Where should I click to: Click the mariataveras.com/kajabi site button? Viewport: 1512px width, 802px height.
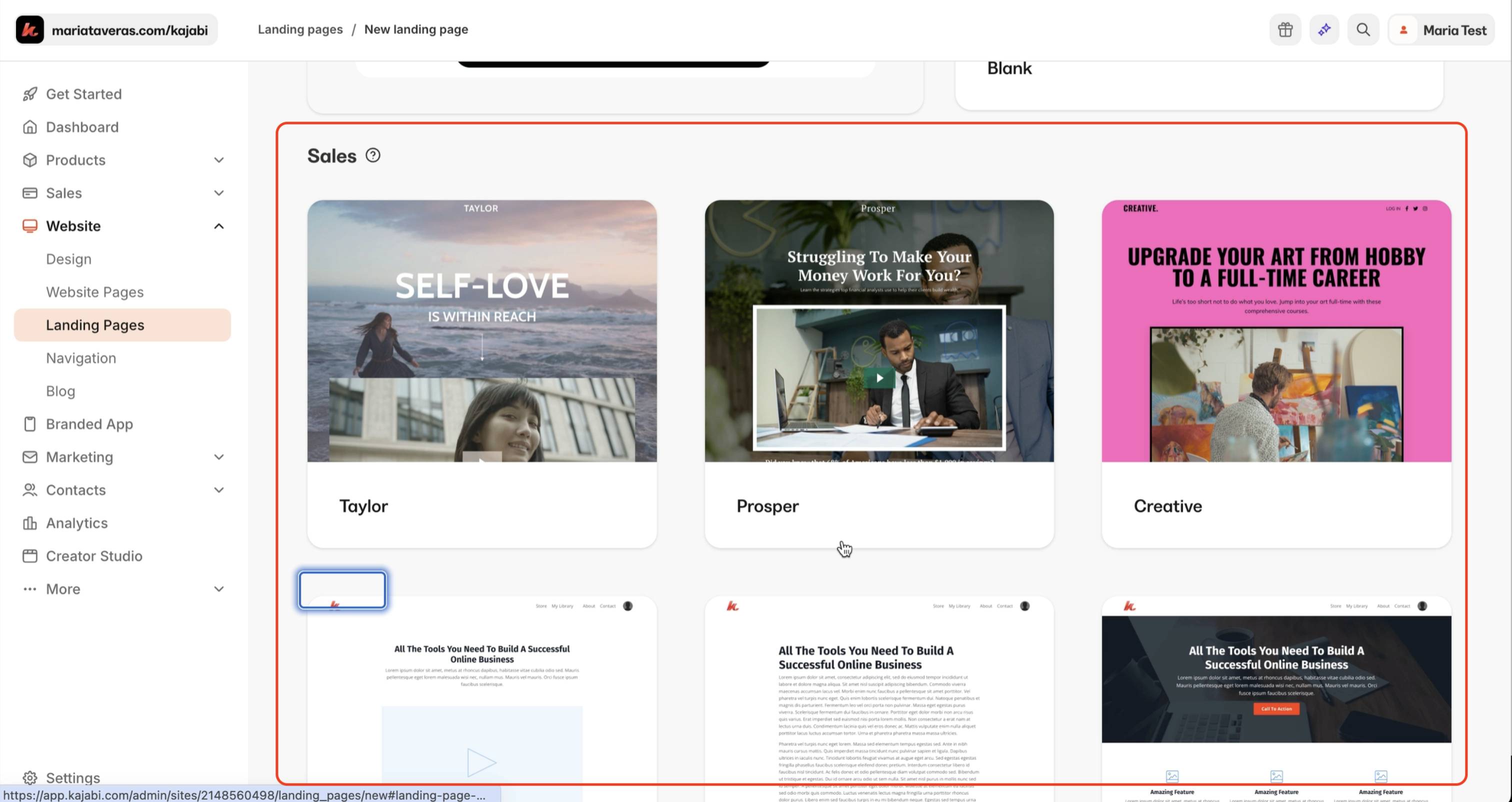116,30
